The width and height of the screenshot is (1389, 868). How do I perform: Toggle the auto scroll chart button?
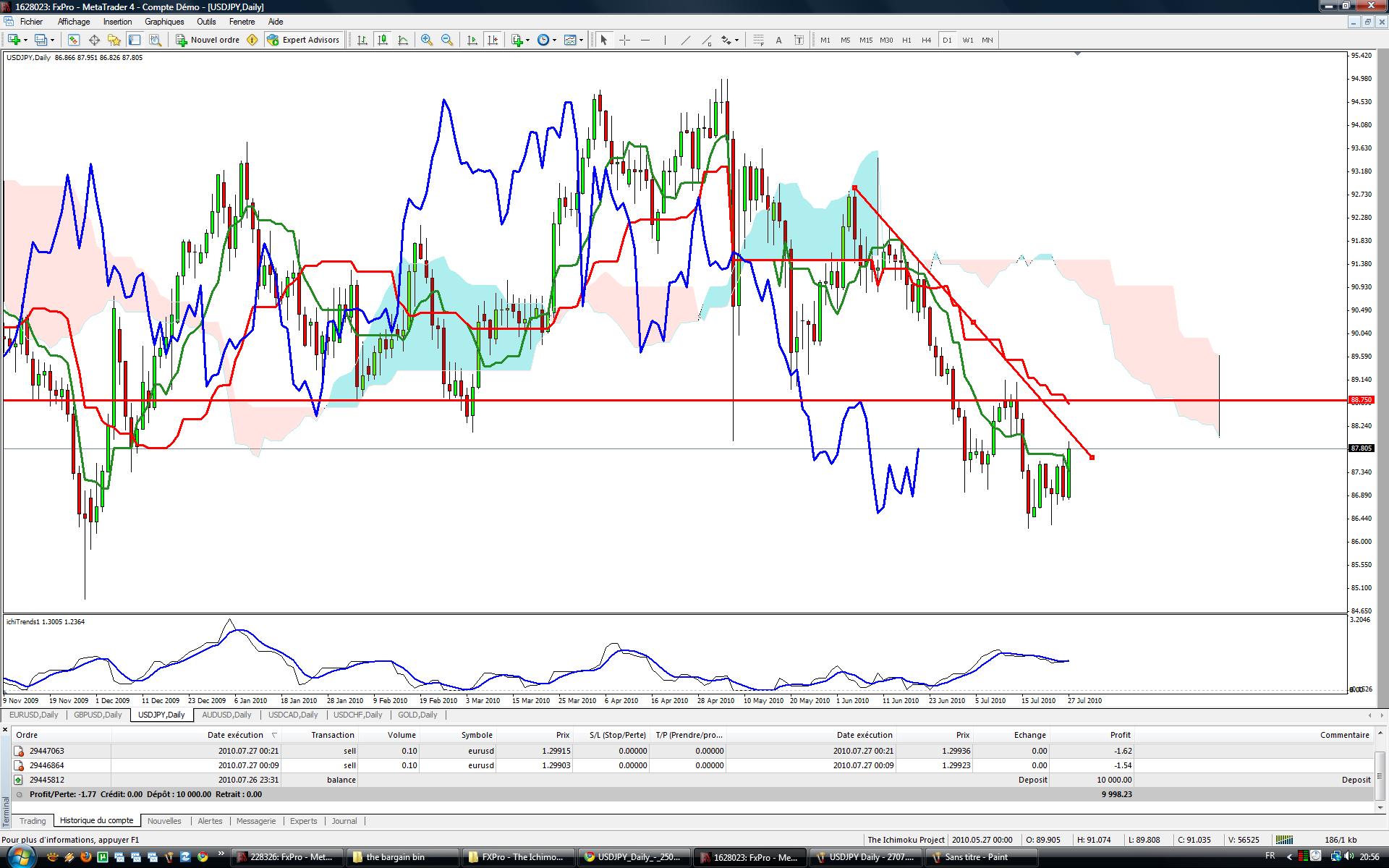click(x=472, y=40)
